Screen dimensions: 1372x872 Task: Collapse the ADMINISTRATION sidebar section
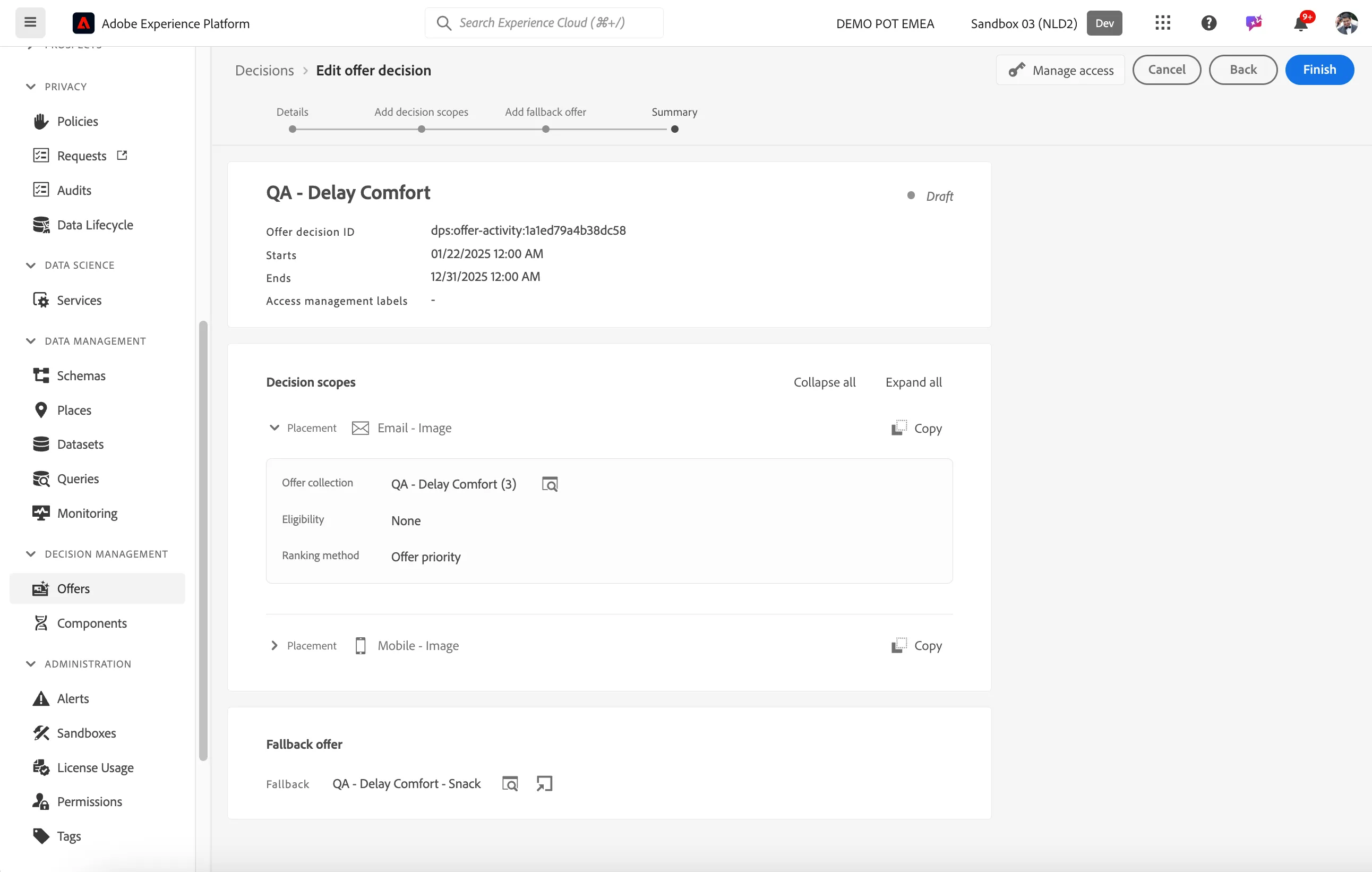[31, 664]
